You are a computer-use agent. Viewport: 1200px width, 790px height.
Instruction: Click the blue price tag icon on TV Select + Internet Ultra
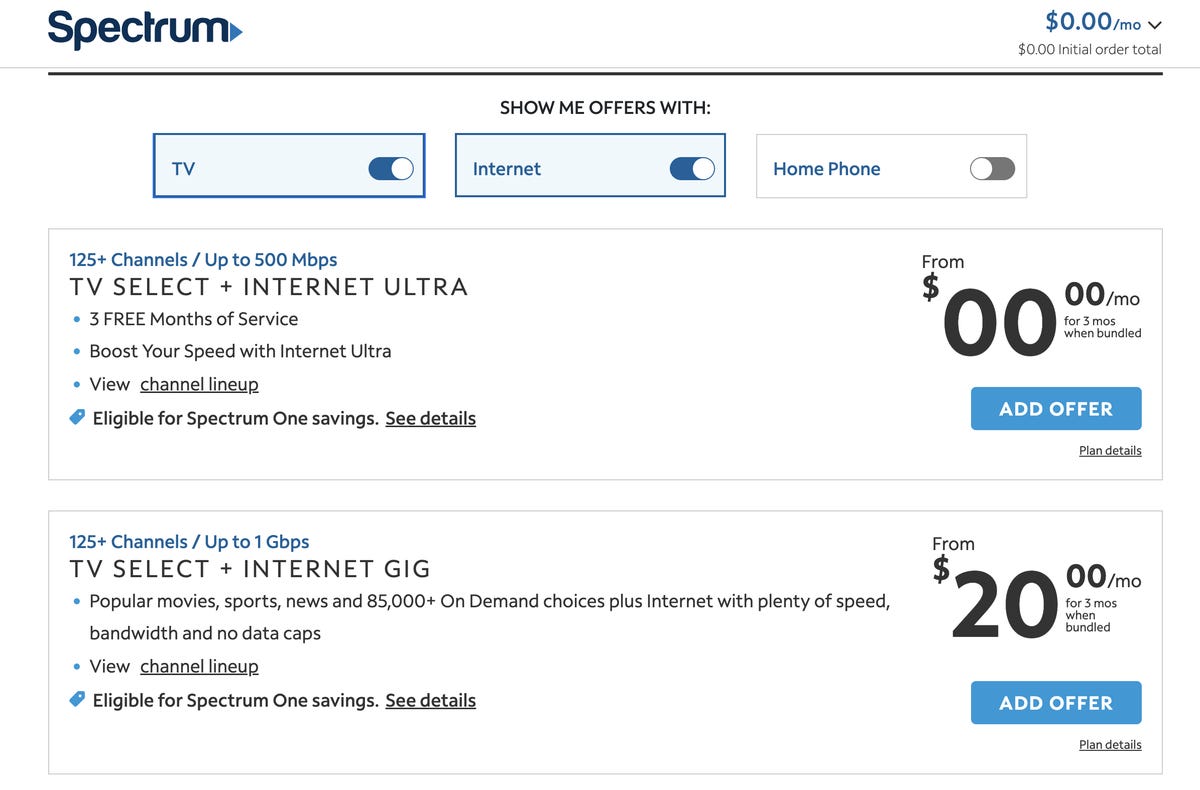point(77,416)
